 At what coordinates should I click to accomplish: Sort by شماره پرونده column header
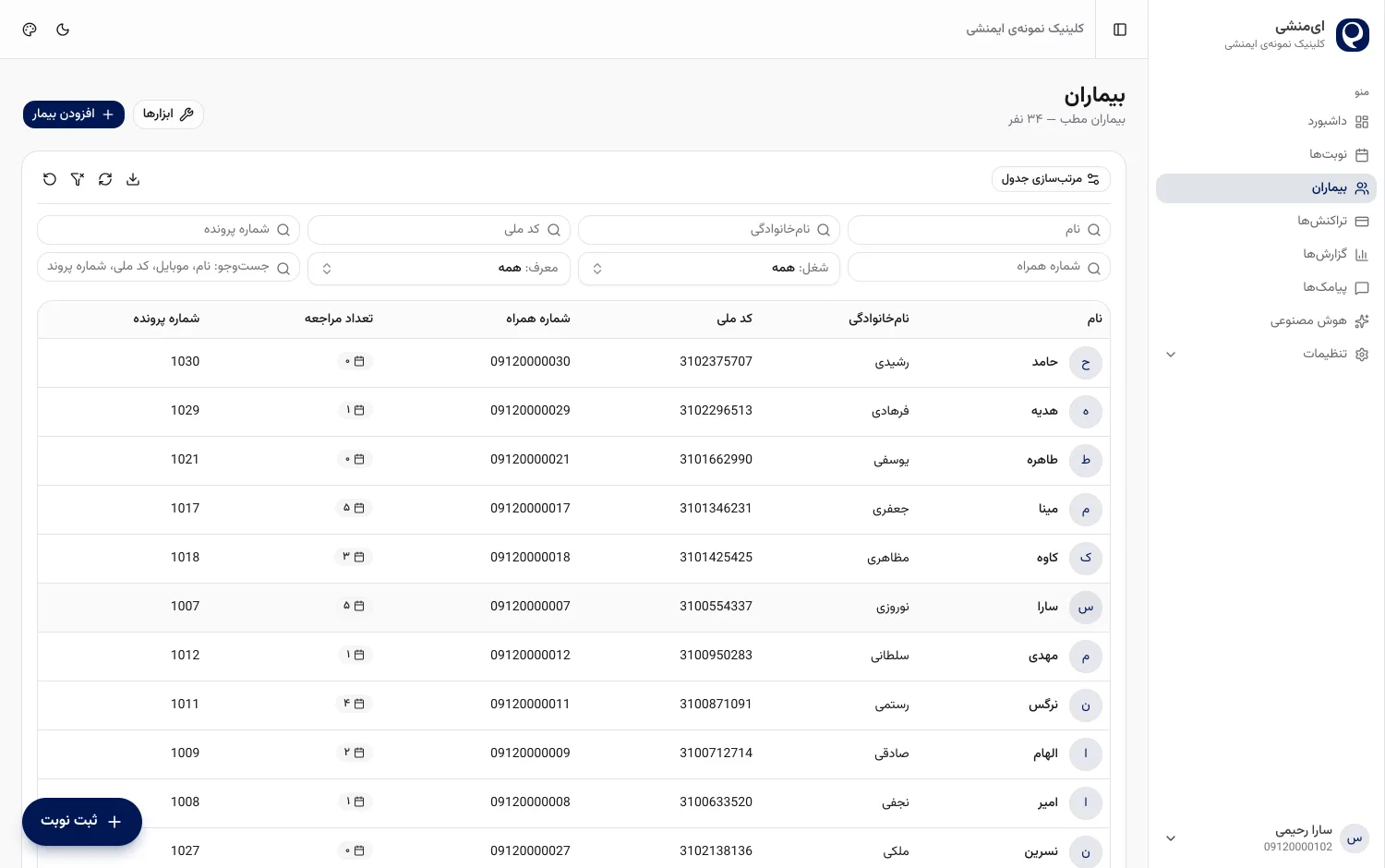tap(166, 319)
